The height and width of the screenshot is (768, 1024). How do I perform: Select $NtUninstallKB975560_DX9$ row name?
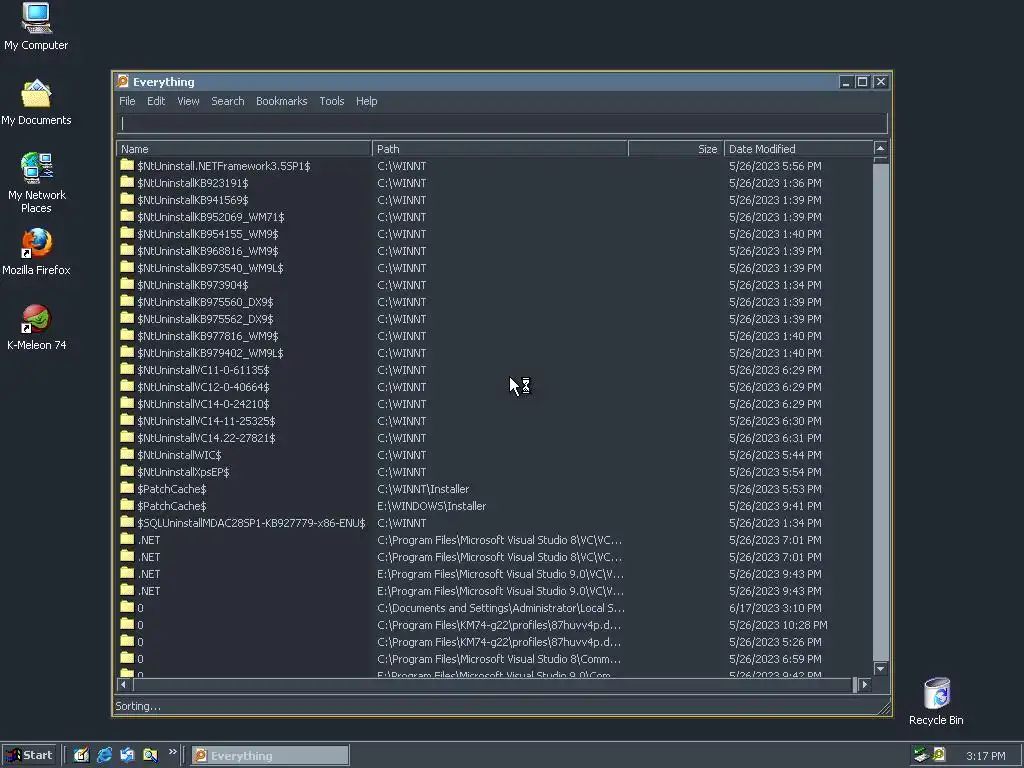(205, 302)
